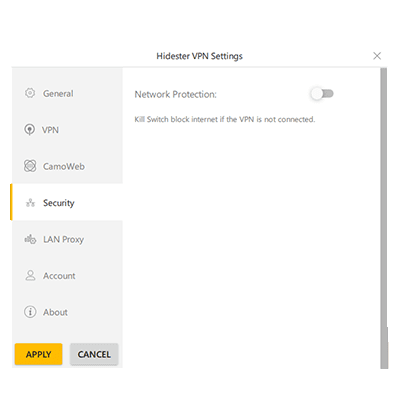Click the Security network icon
This screenshot has height=416, width=400.
coord(30,202)
